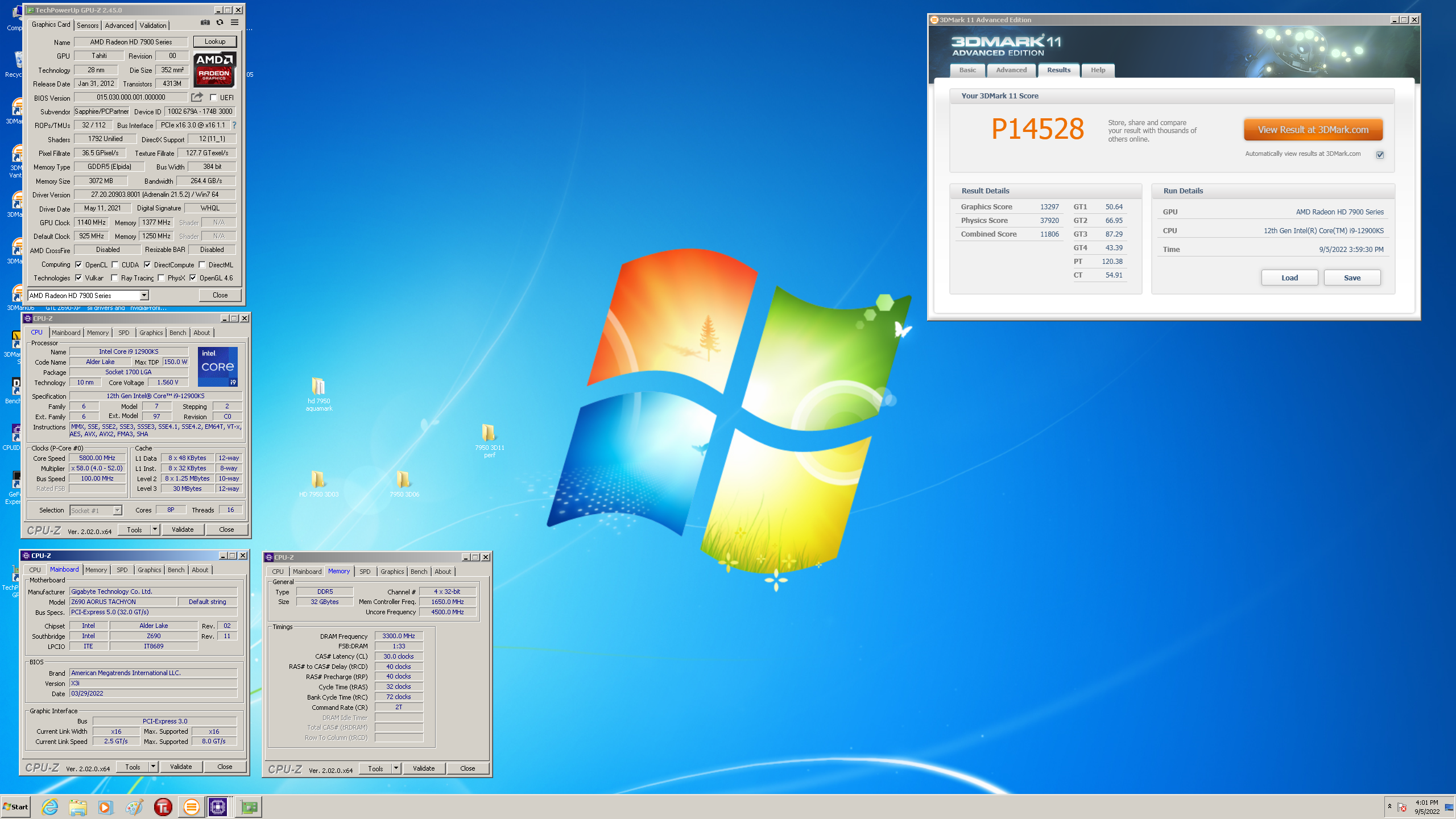1456x819 pixels.
Task: Open the Socket #1 selection dropdown
Action: (117, 510)
